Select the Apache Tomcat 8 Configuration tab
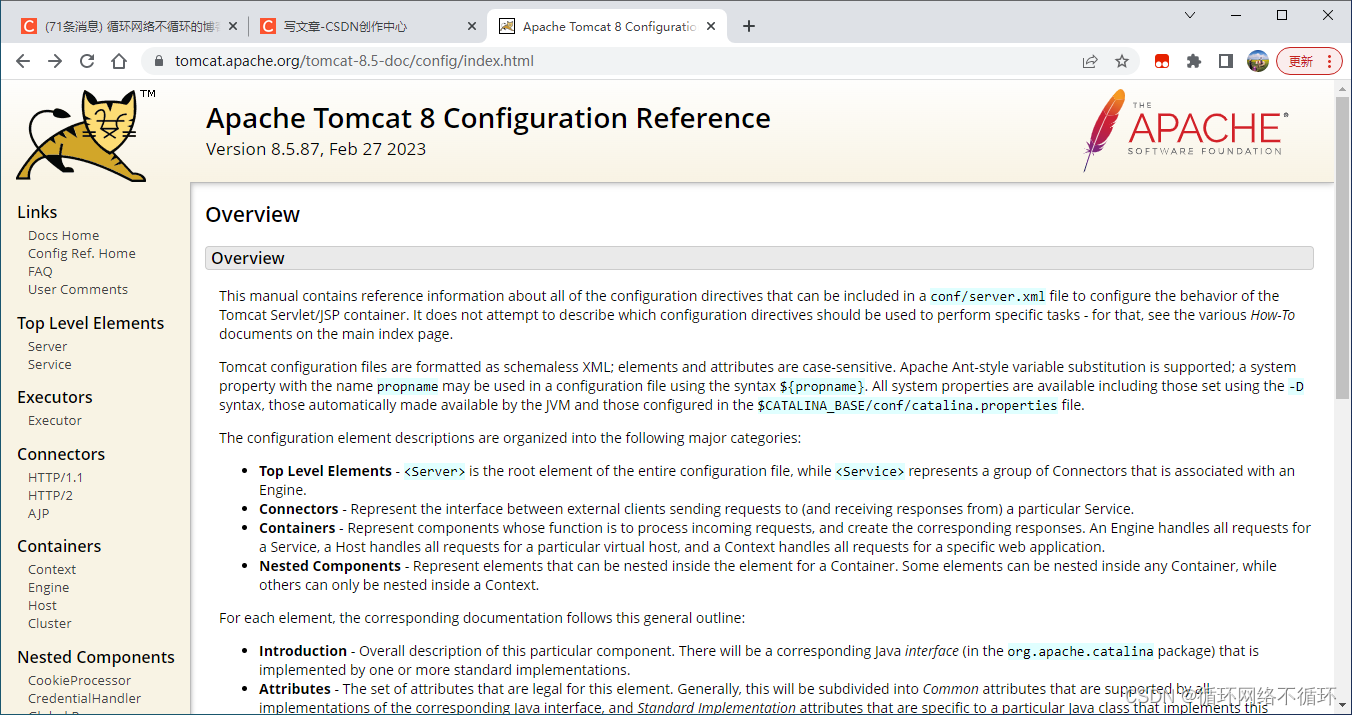This screenshot has height=715, width=1352. point(607,27)
